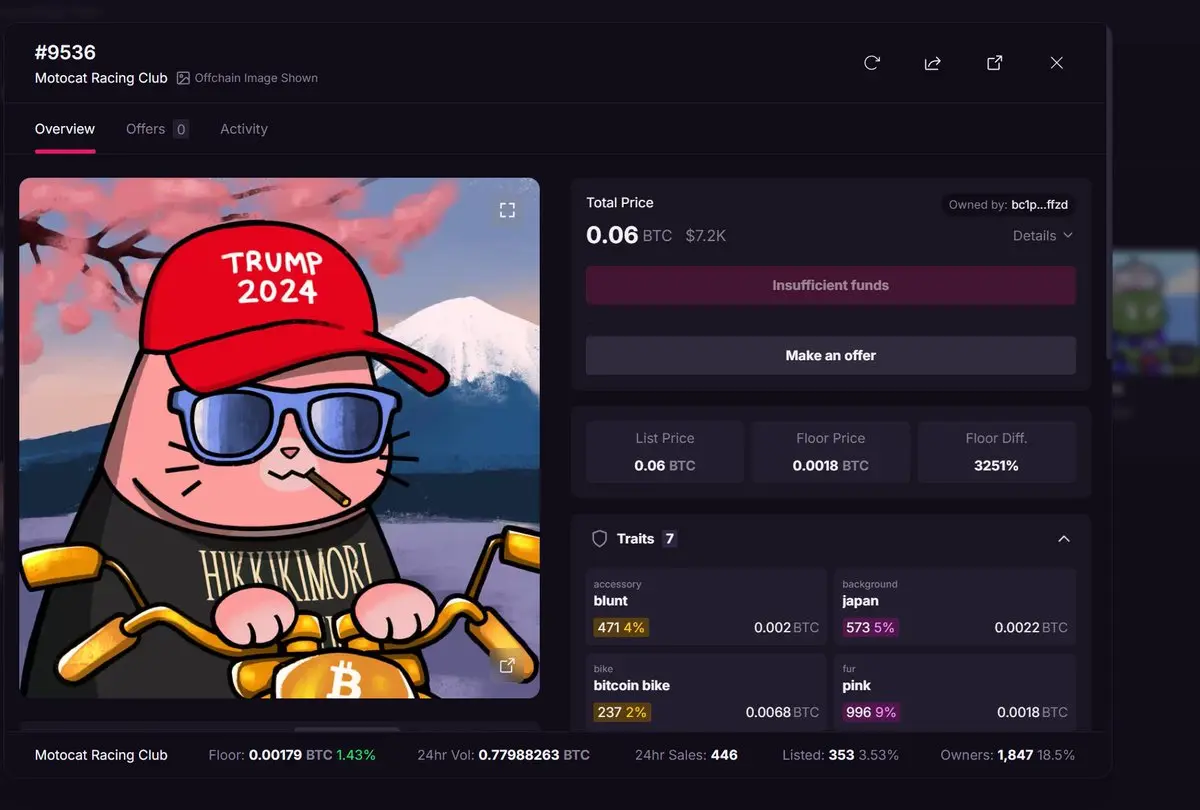Click the japan trait price 0.0022 BTC
This screenshot has width=1200, height=810.
[1031, 628]
